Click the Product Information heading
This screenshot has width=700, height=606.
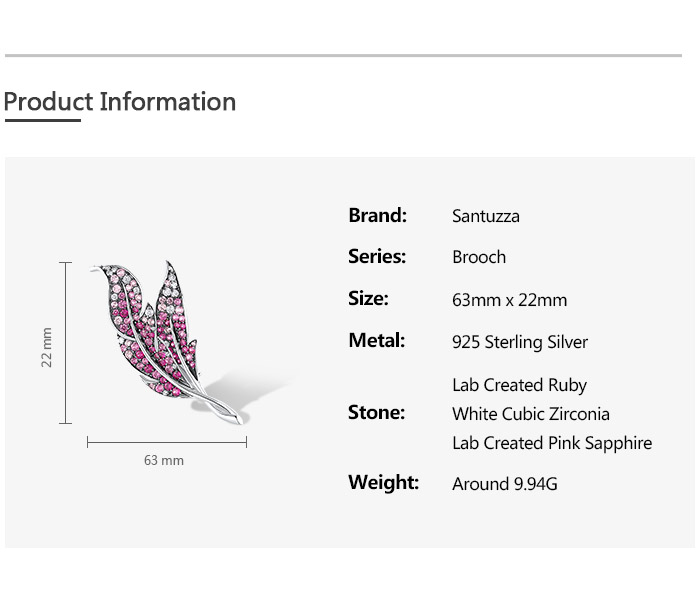(x=120, y=102)
